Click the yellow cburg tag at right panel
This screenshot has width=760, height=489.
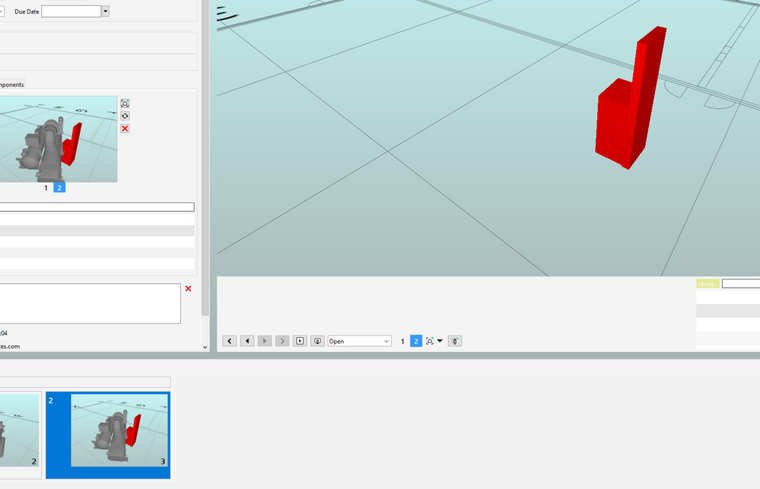(x=708, y=284)
